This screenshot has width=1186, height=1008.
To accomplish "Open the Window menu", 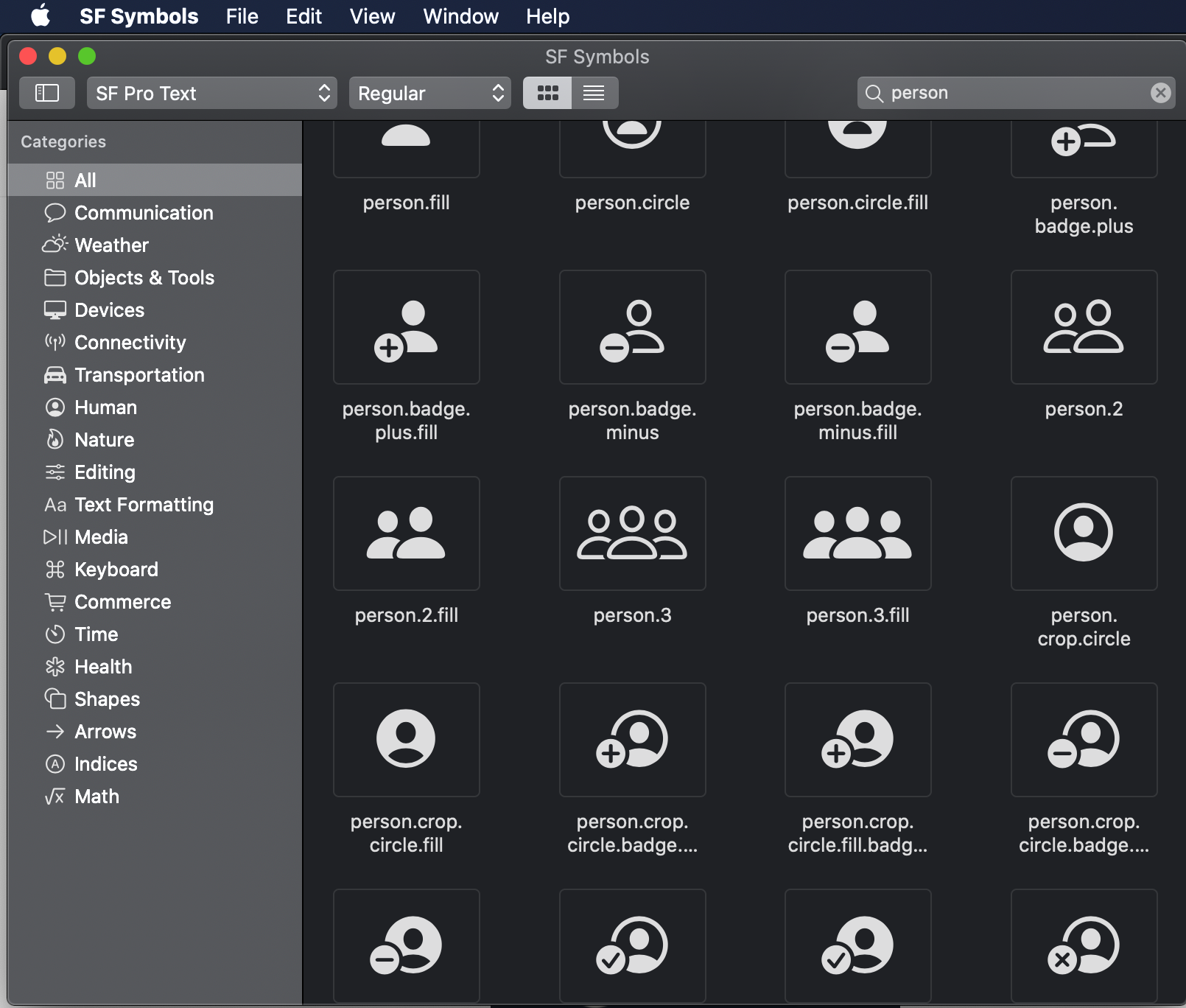I will pos(461,16).
